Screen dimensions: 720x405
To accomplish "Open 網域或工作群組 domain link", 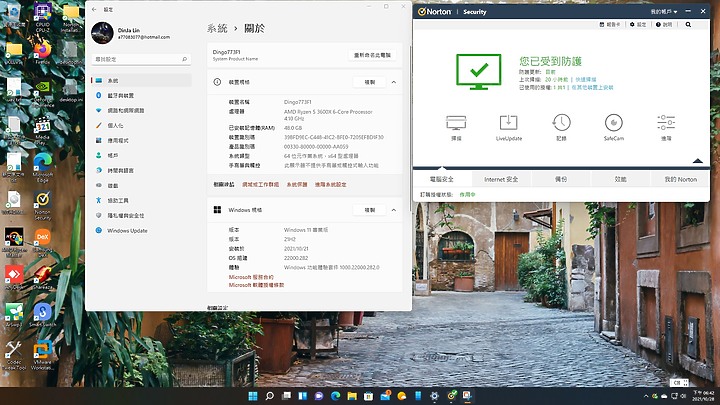I will [x=260, y=185].
